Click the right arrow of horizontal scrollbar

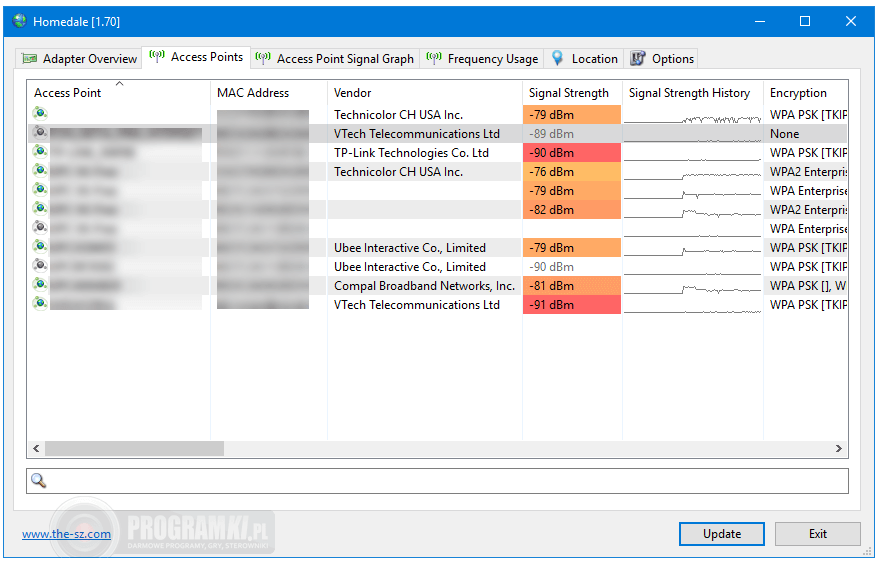838,448
